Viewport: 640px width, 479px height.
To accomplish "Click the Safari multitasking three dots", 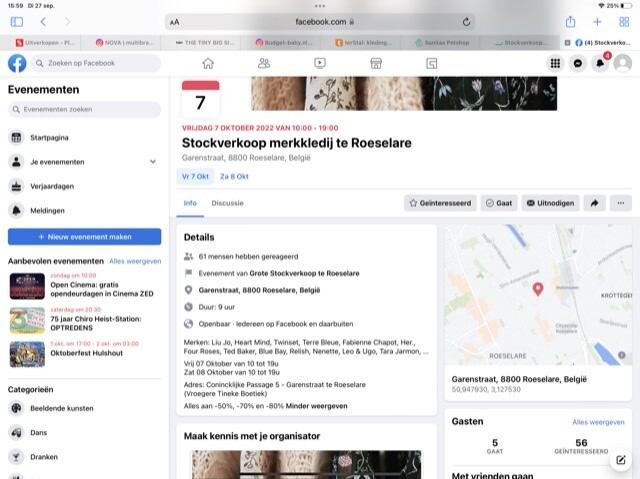I will (x=320, y=6).
